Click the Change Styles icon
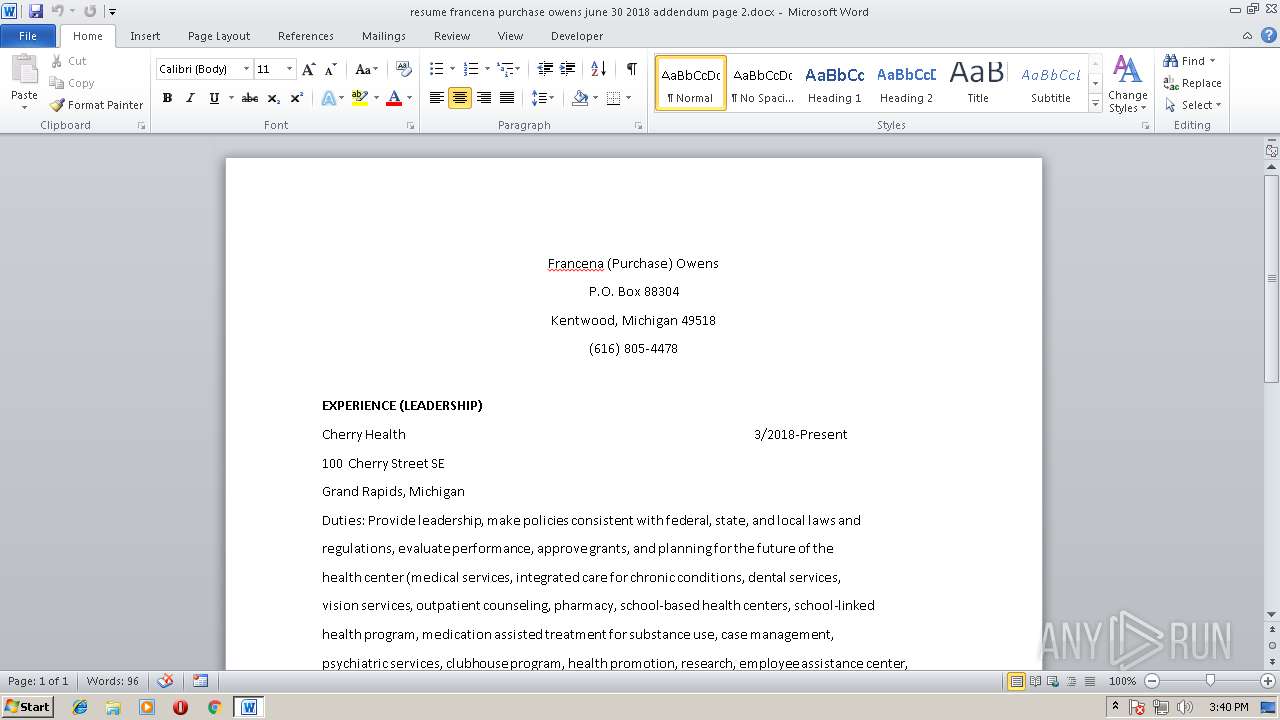This screenshot has height=720, width=1280. [1127, 84]
